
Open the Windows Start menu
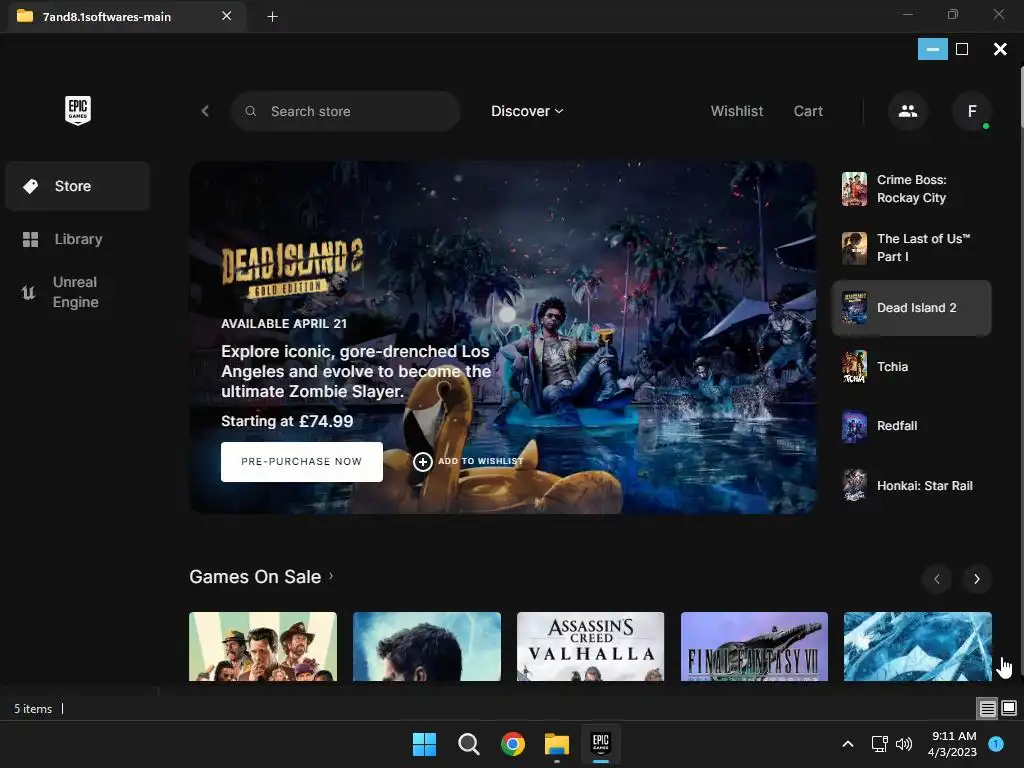424,744
